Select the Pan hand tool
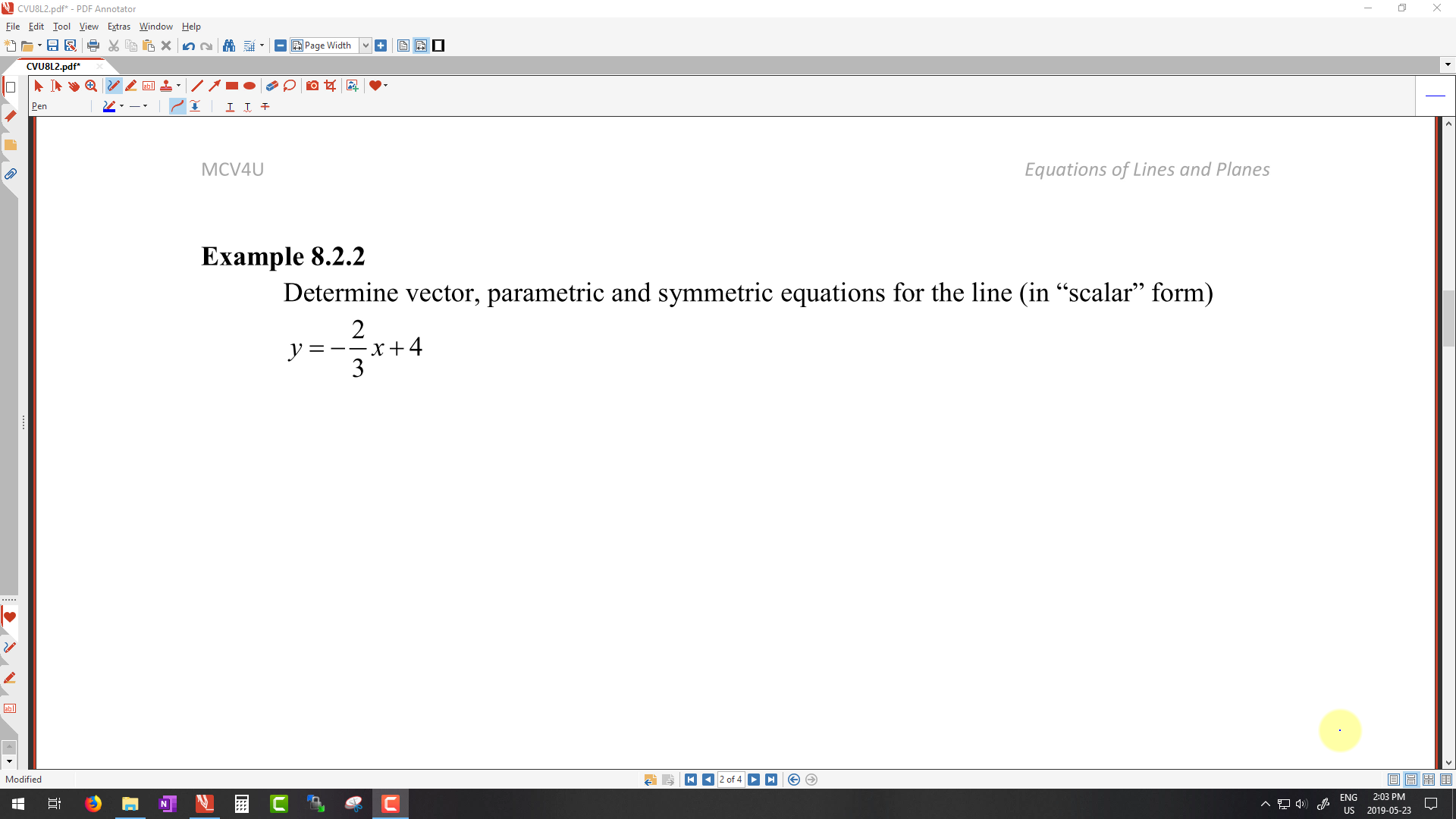 pyautogui.click(x=74, y=86)
